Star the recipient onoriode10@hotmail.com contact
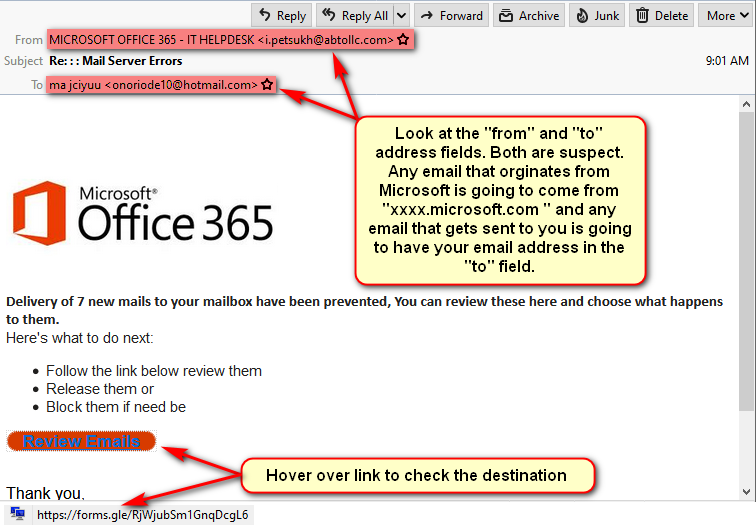 (x=267, y=85)
